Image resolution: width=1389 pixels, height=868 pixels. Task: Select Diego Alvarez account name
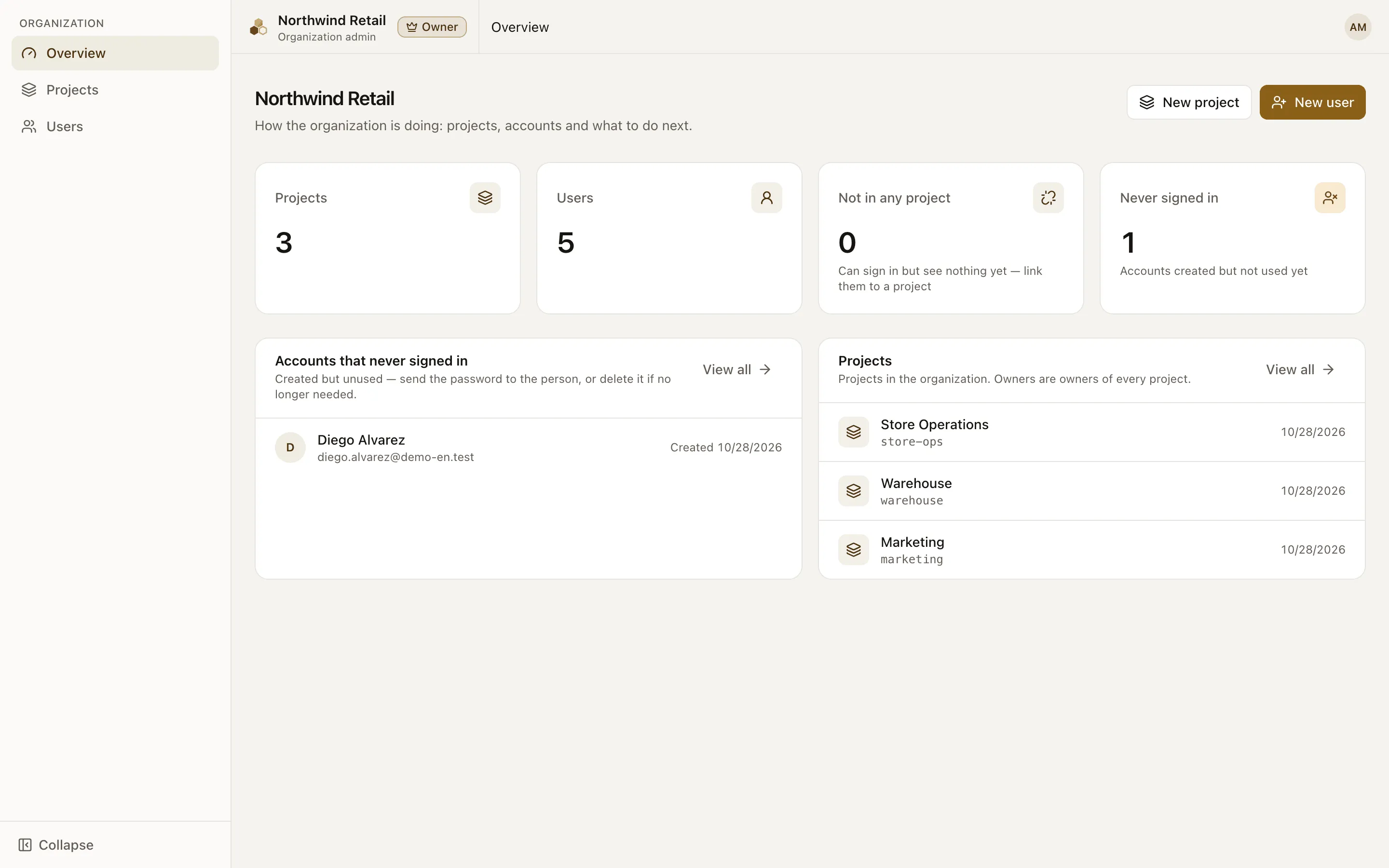[361, 440]
